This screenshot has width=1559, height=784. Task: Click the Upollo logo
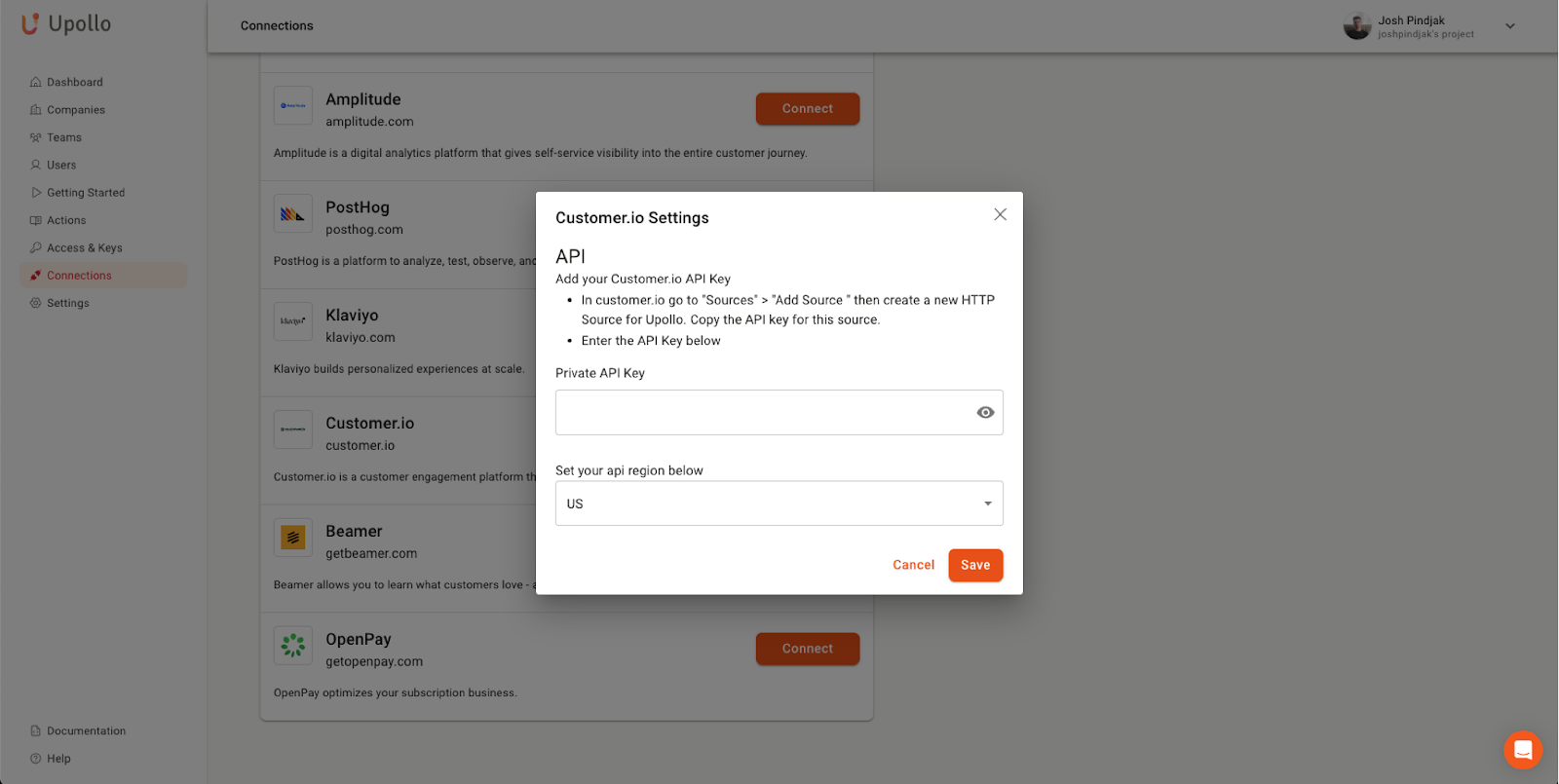(x=66, y=23)
